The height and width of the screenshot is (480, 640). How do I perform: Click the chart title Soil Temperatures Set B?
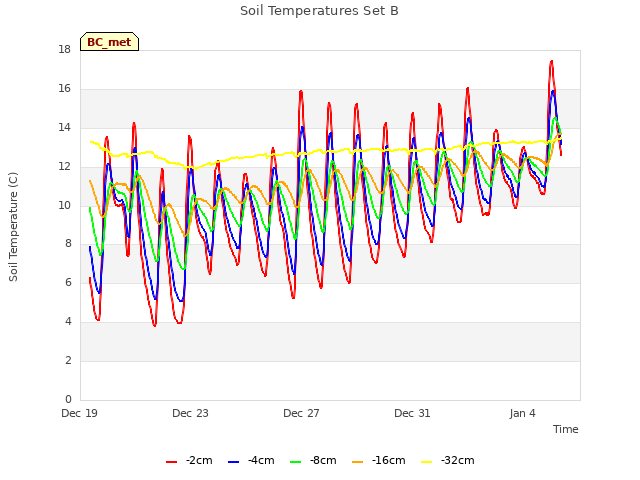tap(319, 11)
